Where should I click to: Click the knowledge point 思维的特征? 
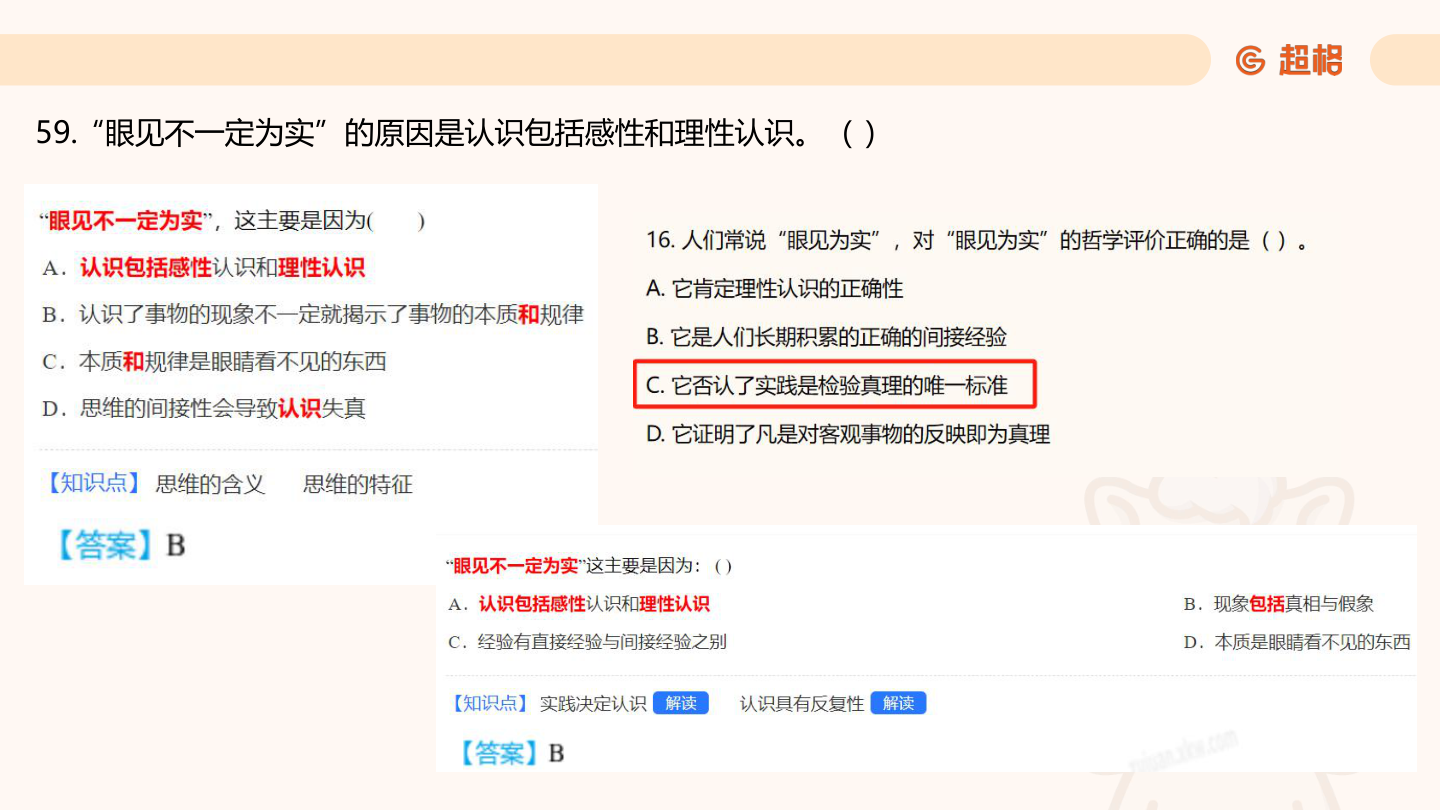tap(357, 484)
